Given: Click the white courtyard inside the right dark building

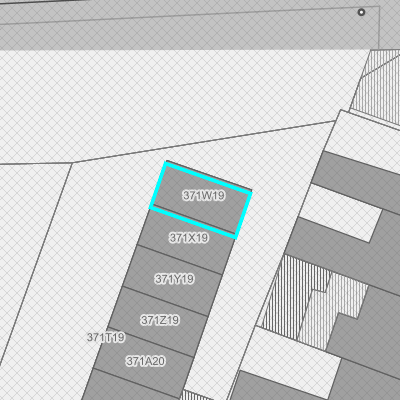Looking at the screenshot, I should [x=340, y=213].
